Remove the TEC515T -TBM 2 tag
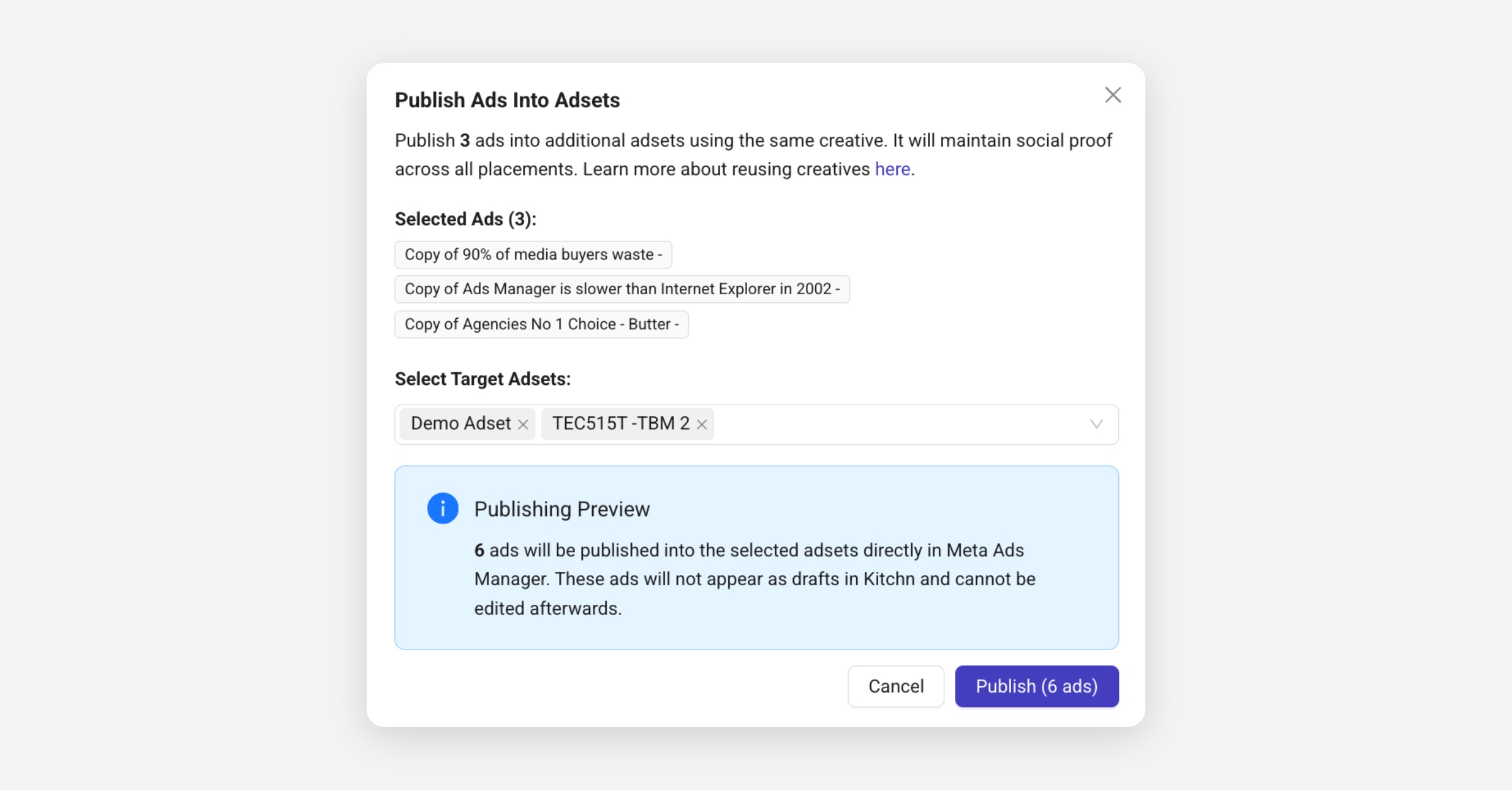The height and width of the screenshot is (790, 1512). point(701,425)
